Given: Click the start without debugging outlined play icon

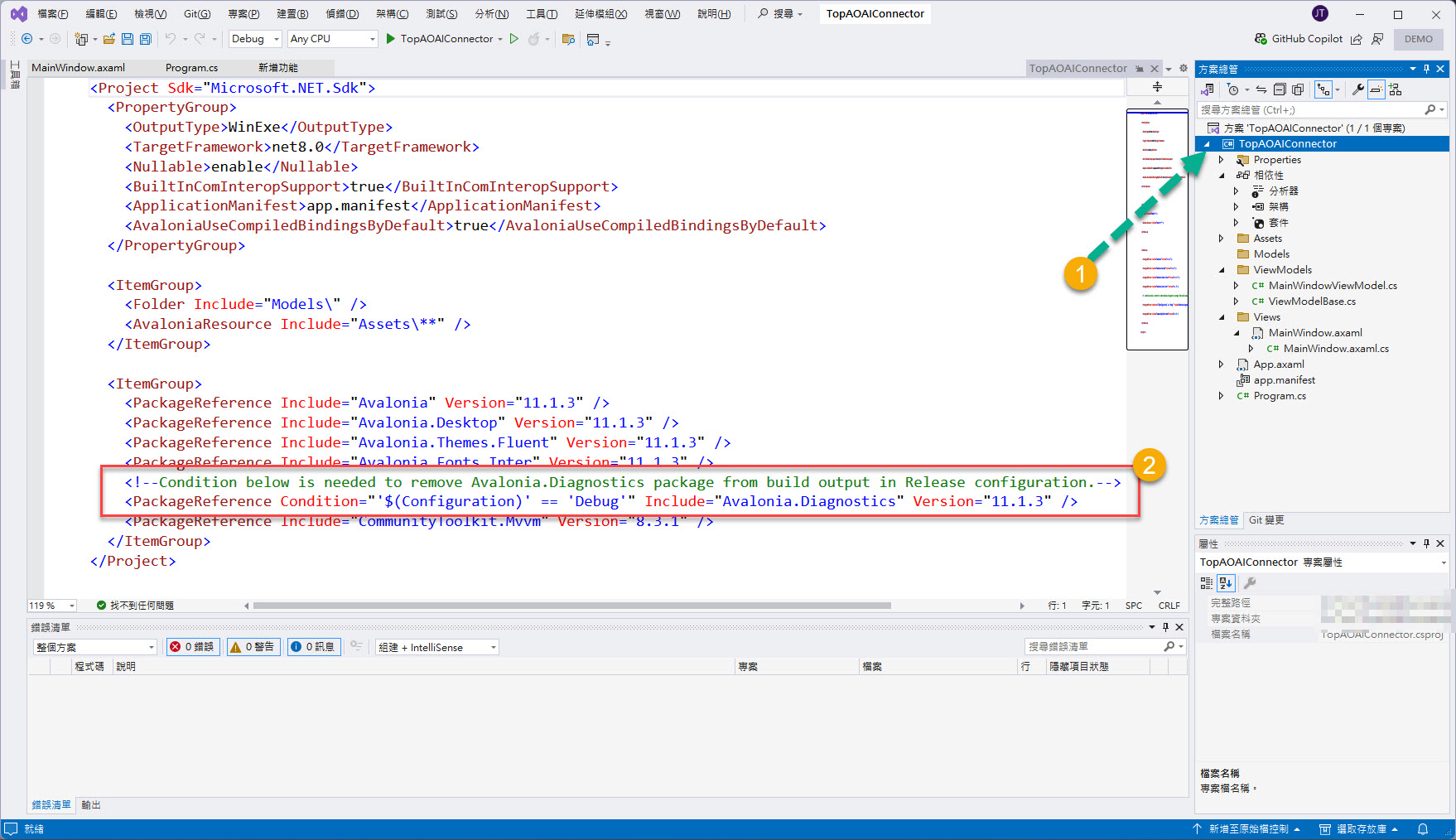Looking at the screenshot, I should click(514, 39).
